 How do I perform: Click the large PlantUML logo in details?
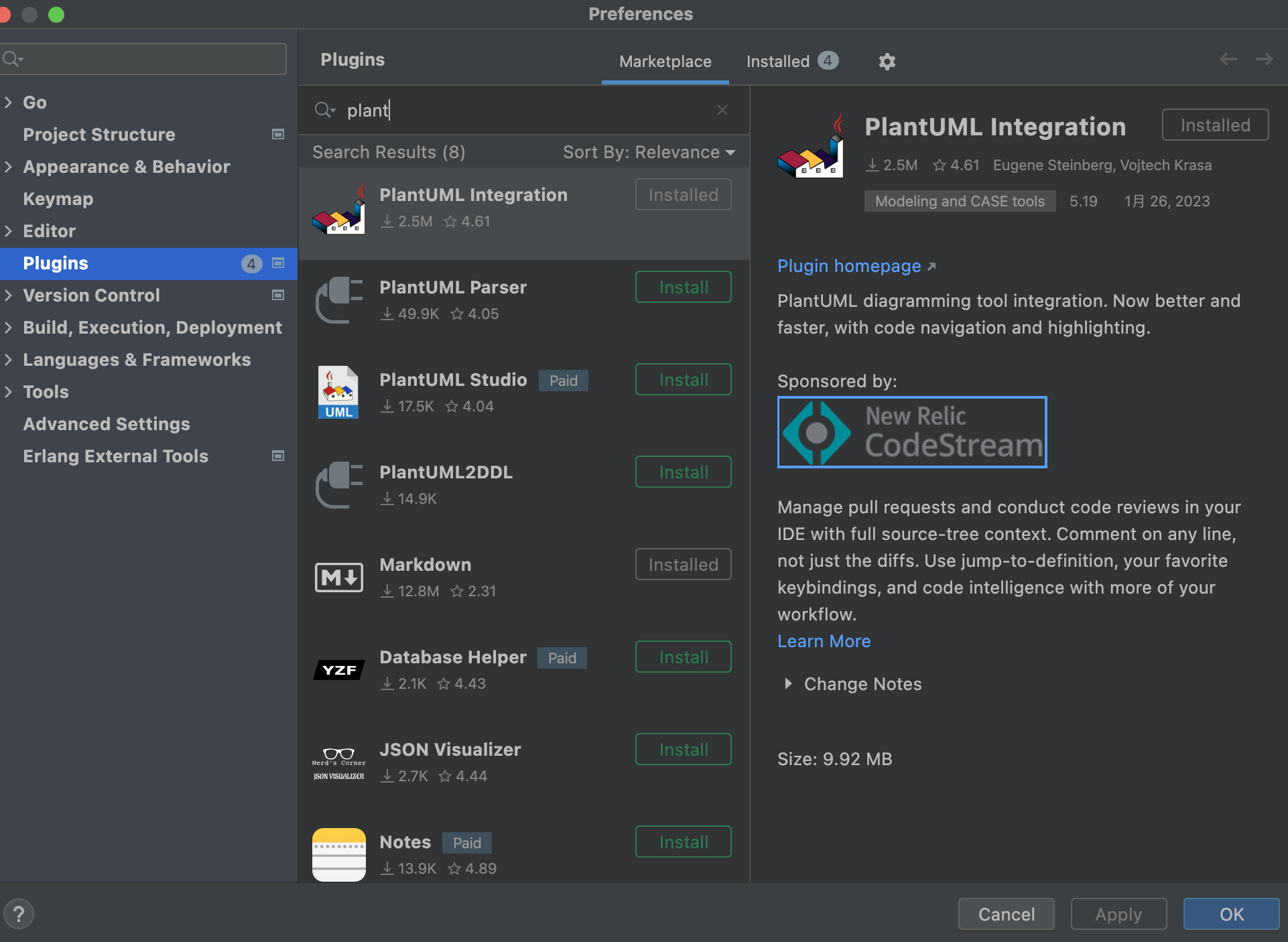pos(811,145)
